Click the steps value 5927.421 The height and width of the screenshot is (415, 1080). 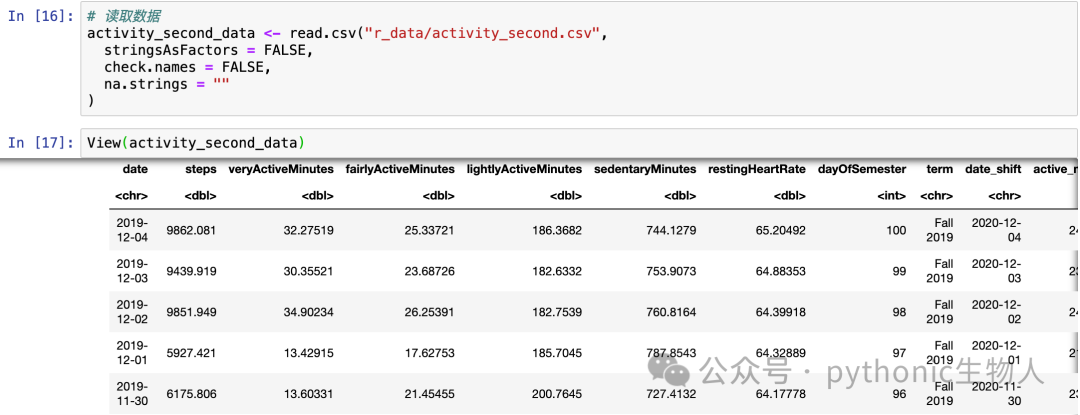(191, 353)
